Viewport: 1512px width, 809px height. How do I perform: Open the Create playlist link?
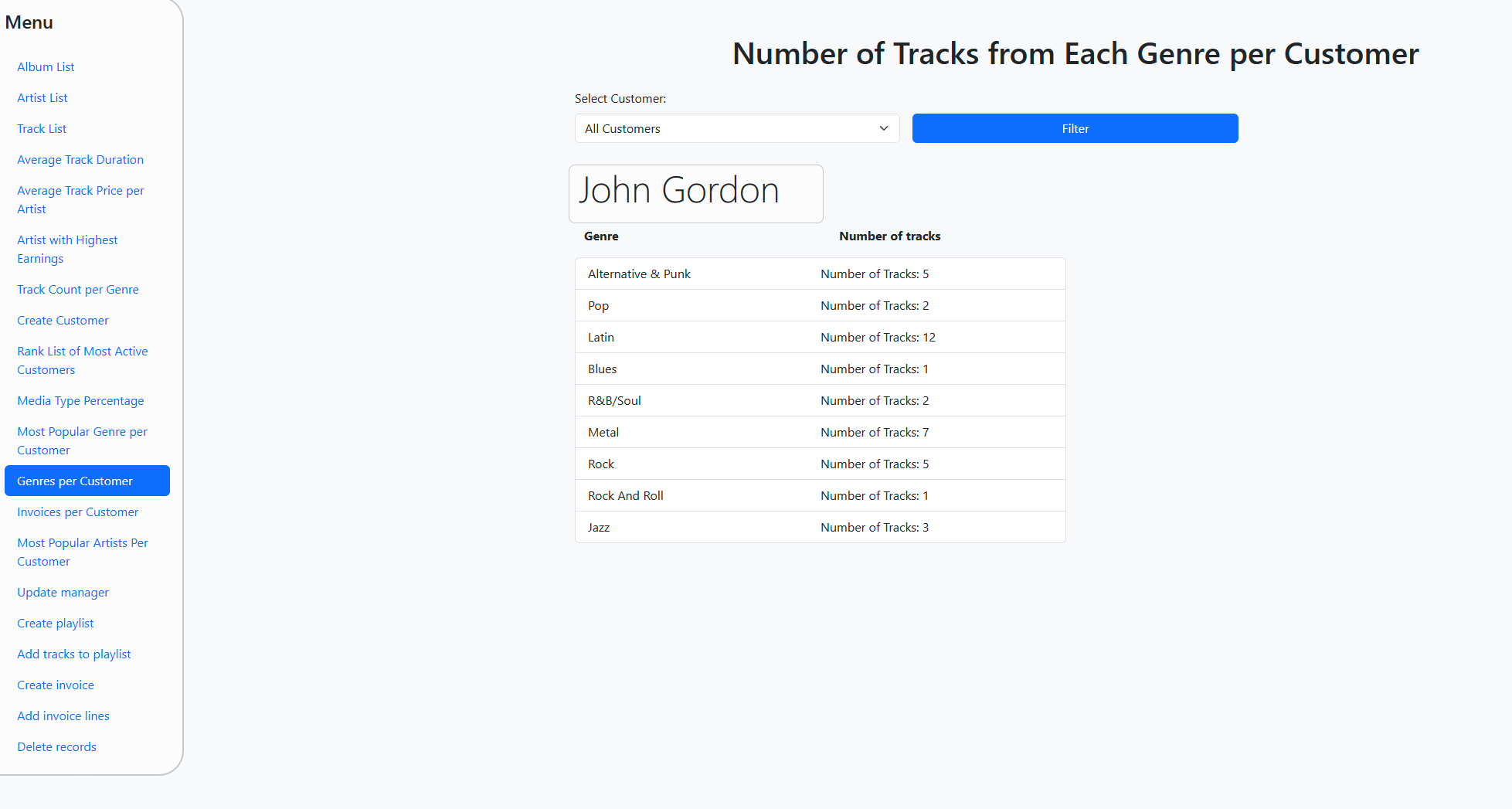56,624
